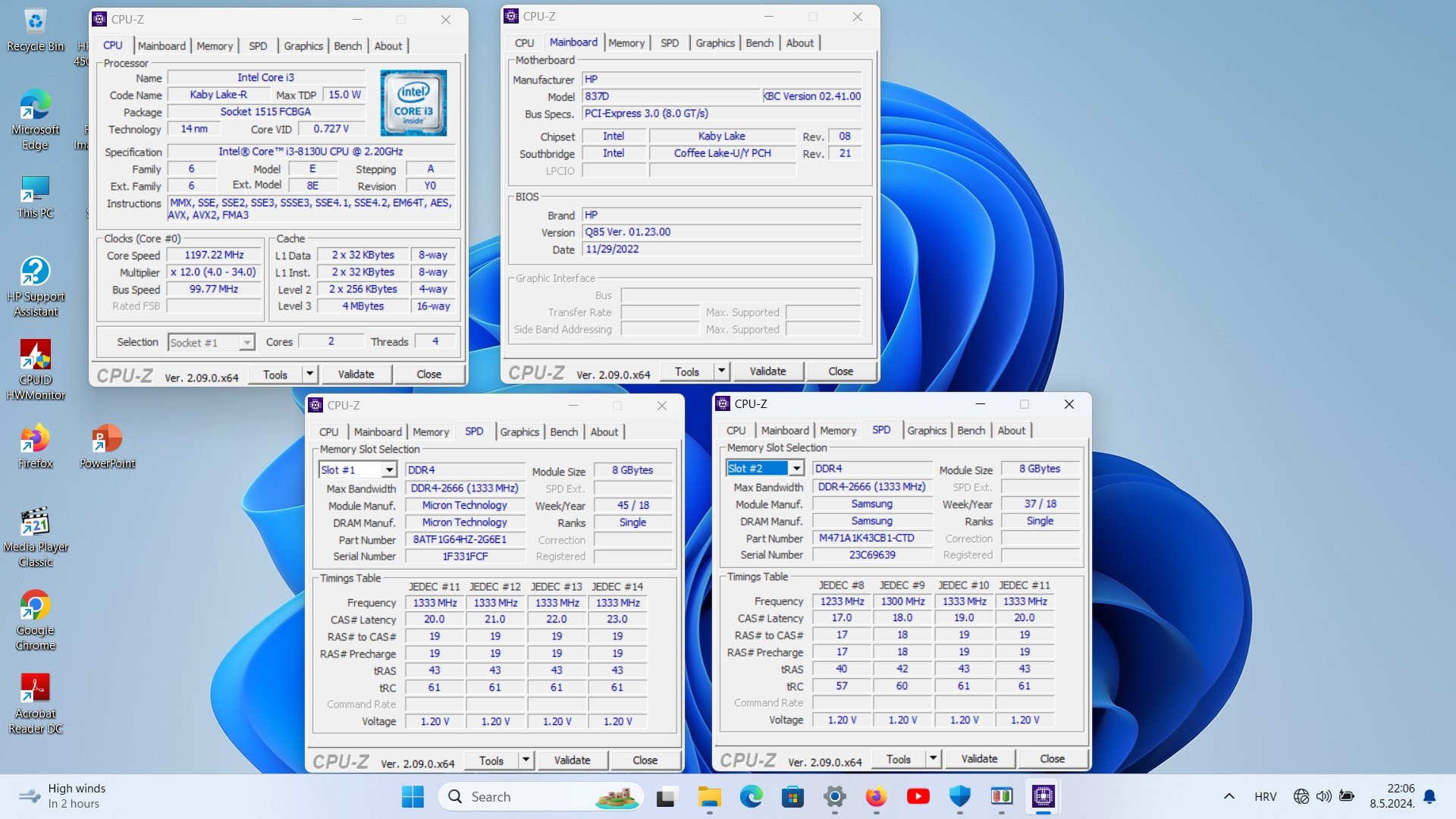Click Validate in the Mainboard window
The width and height of the screenshot is (1456, 819).
(x=767, y=371)
